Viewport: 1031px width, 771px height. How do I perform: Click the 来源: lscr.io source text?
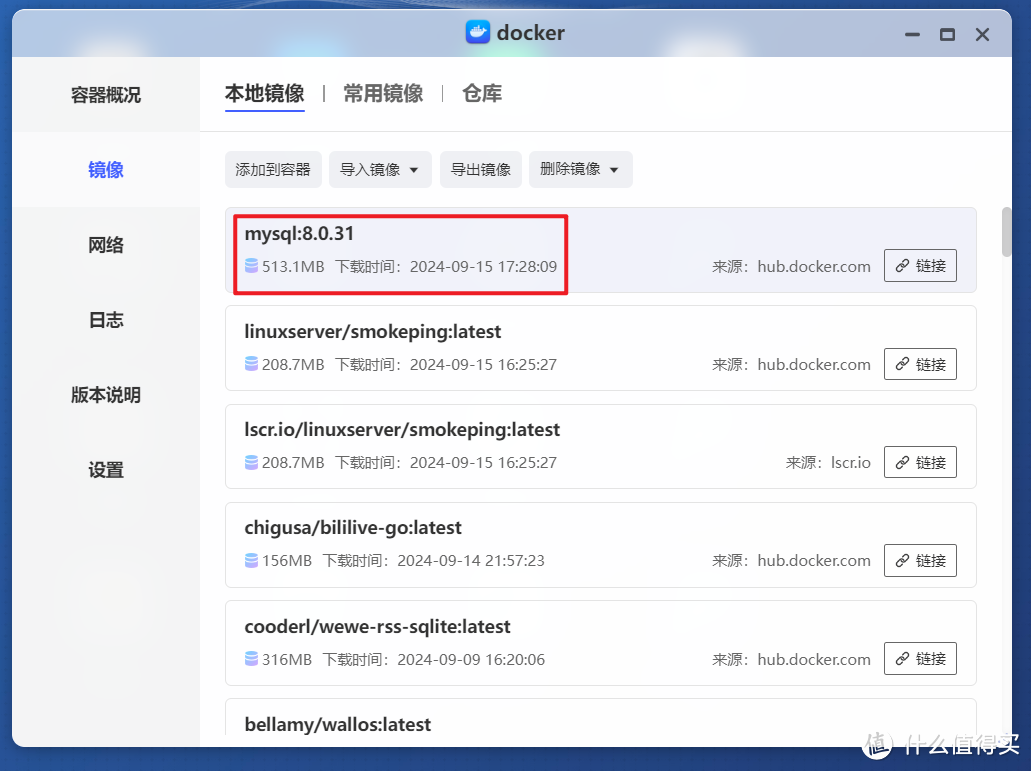point(828,463)
